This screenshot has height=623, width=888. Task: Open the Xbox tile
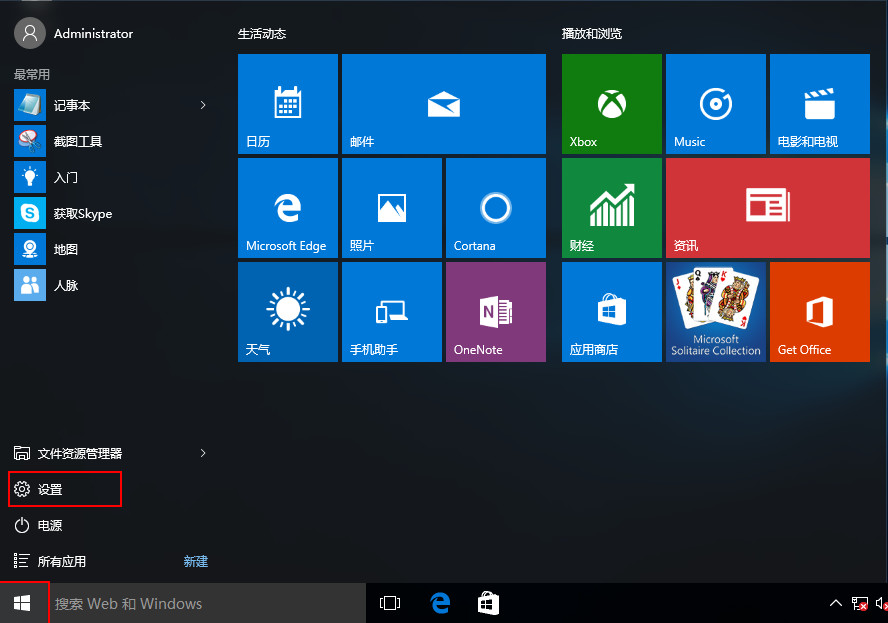611,104
